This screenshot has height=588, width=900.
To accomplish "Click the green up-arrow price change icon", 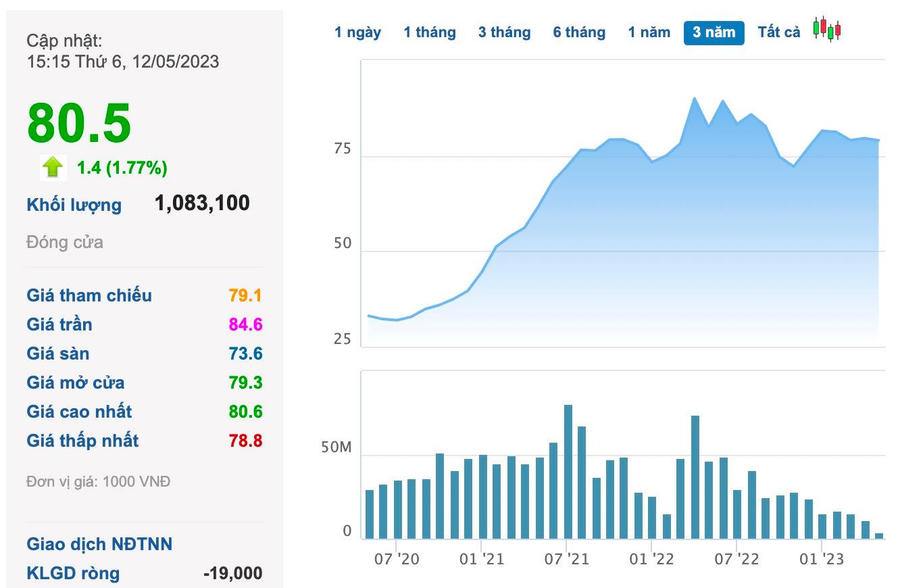I will (x=53, y=167).
